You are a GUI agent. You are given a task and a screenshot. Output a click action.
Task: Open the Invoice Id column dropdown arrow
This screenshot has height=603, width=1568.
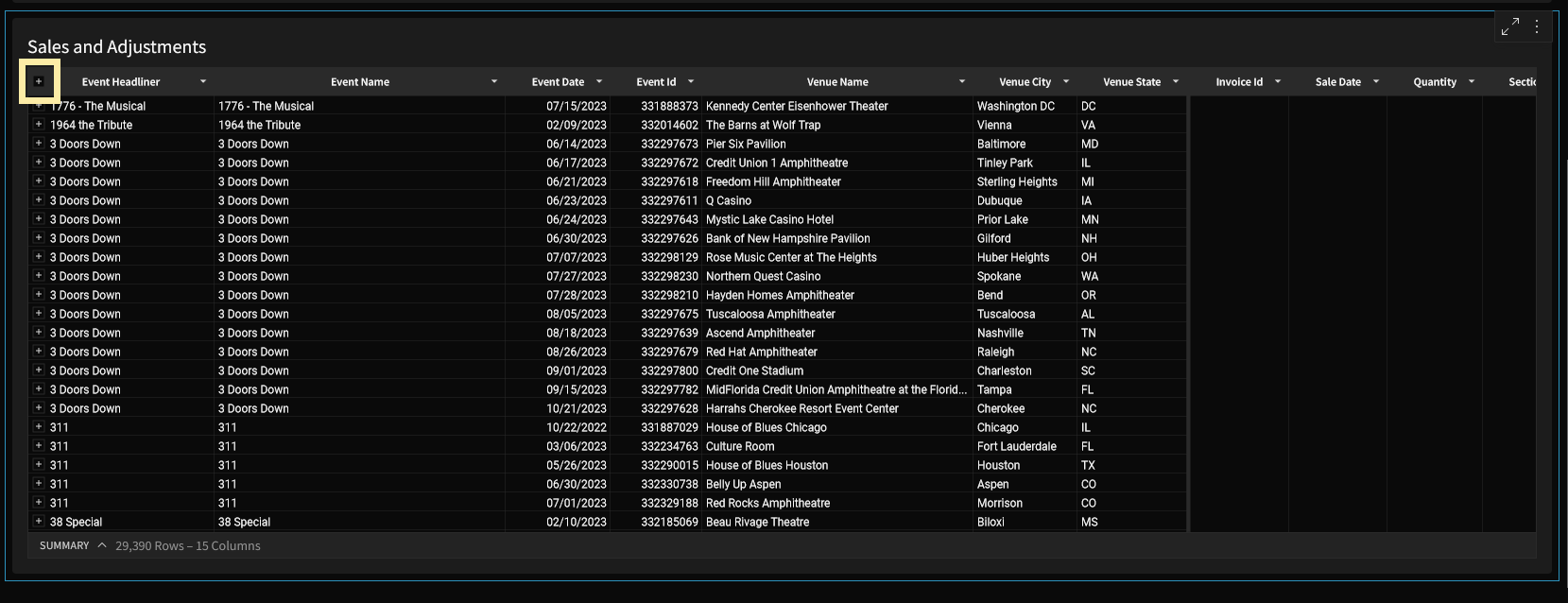click(1278, 81)
